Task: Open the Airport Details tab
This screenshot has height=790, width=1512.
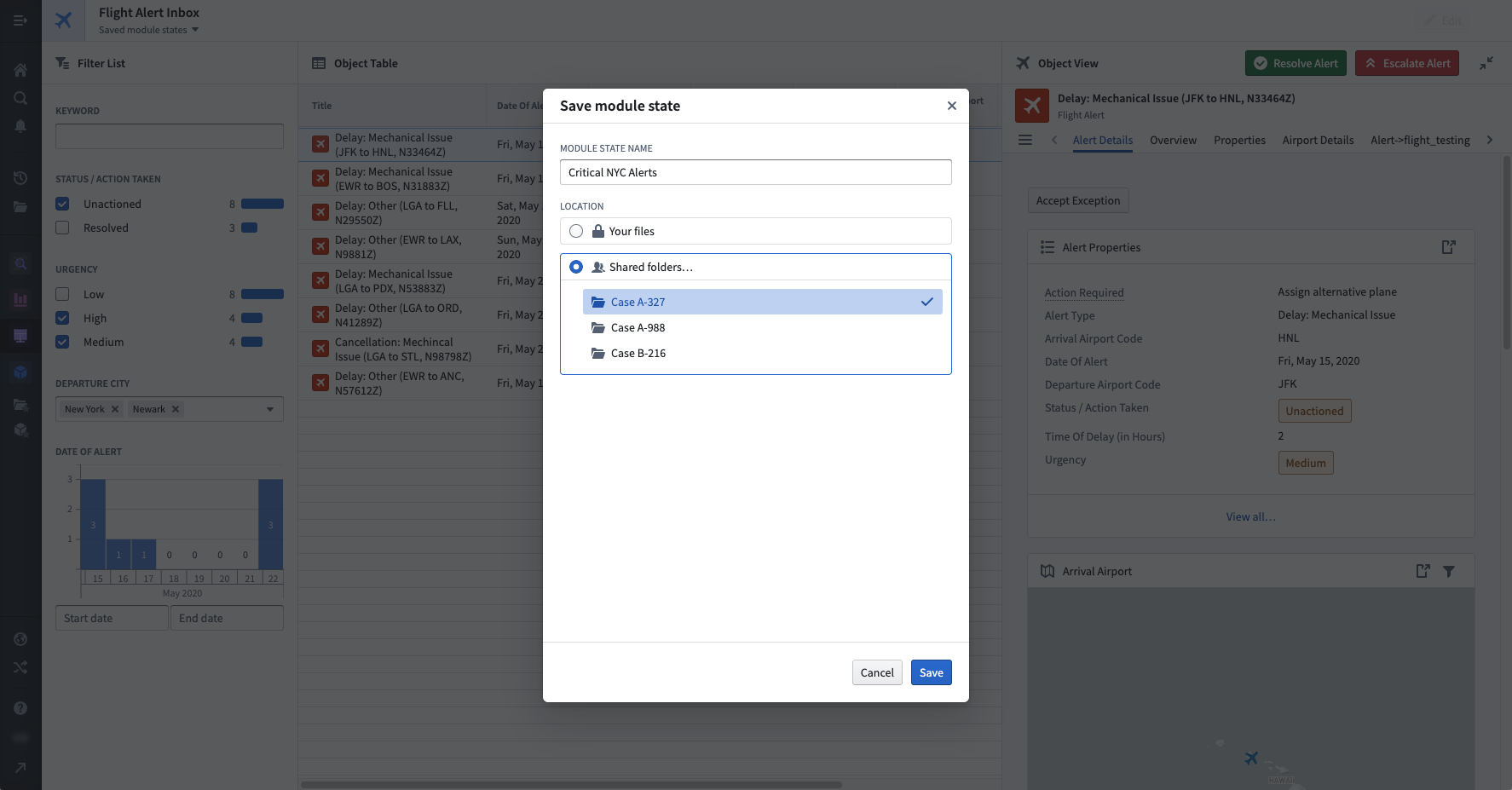Action: [1318, 140]
